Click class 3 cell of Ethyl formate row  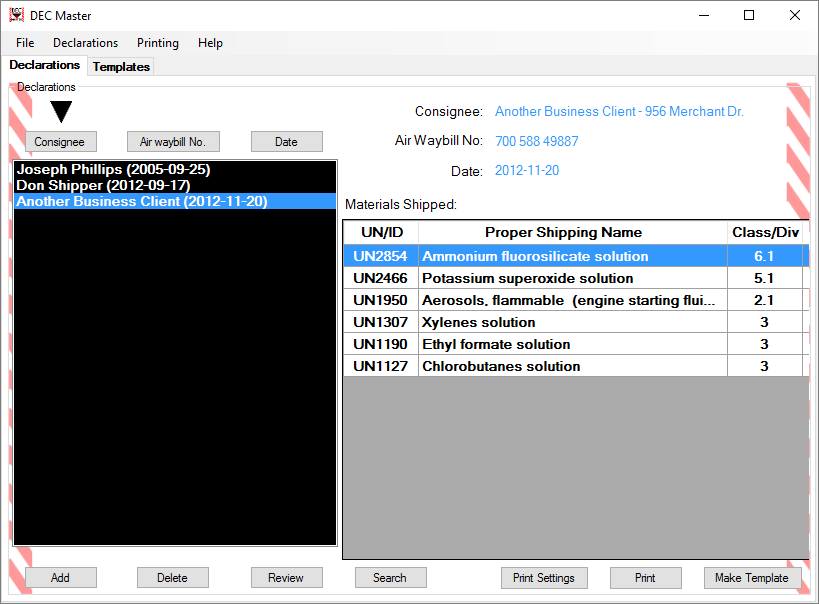[x=765, y=344]
